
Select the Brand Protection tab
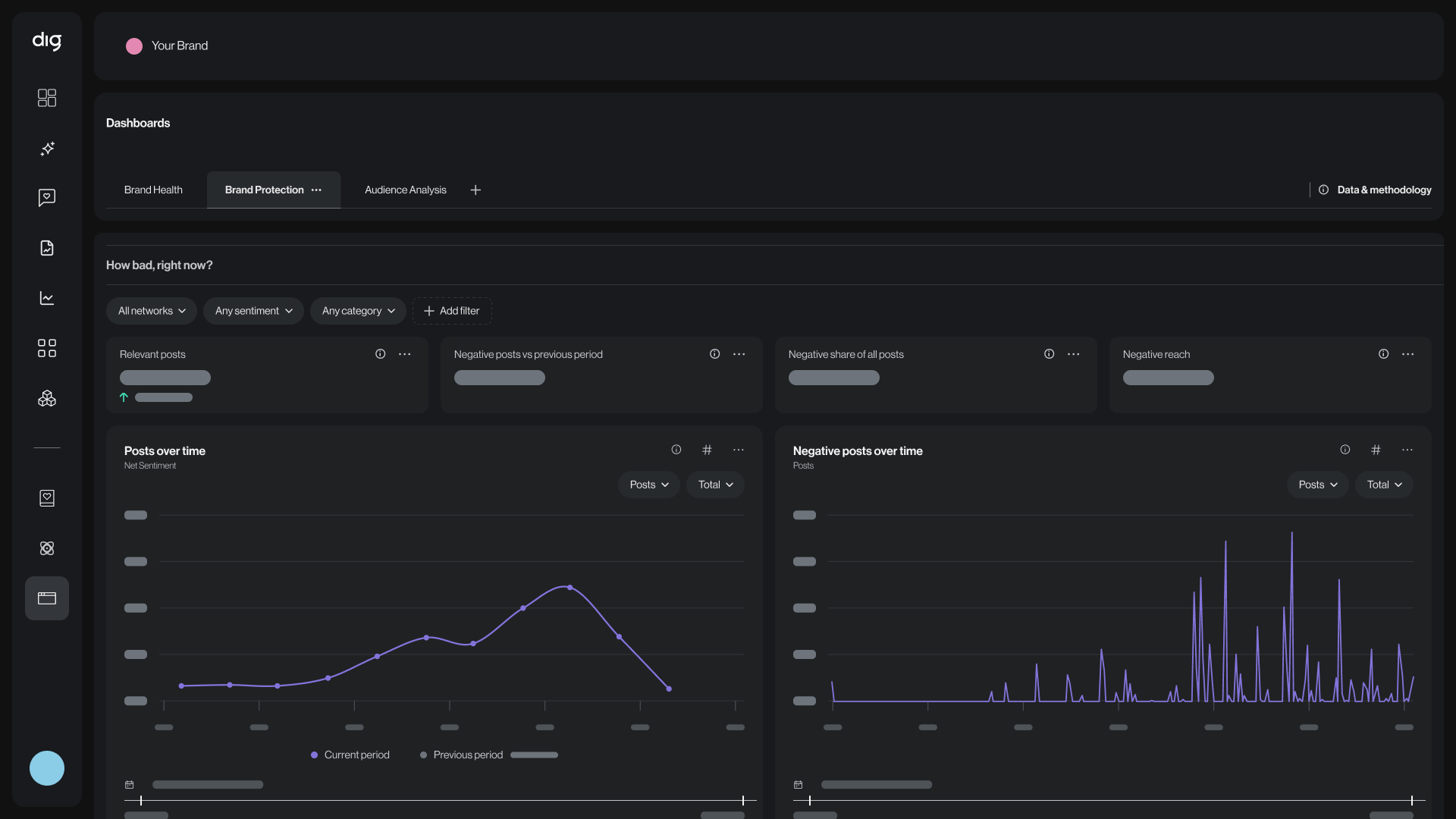point(264,190)
